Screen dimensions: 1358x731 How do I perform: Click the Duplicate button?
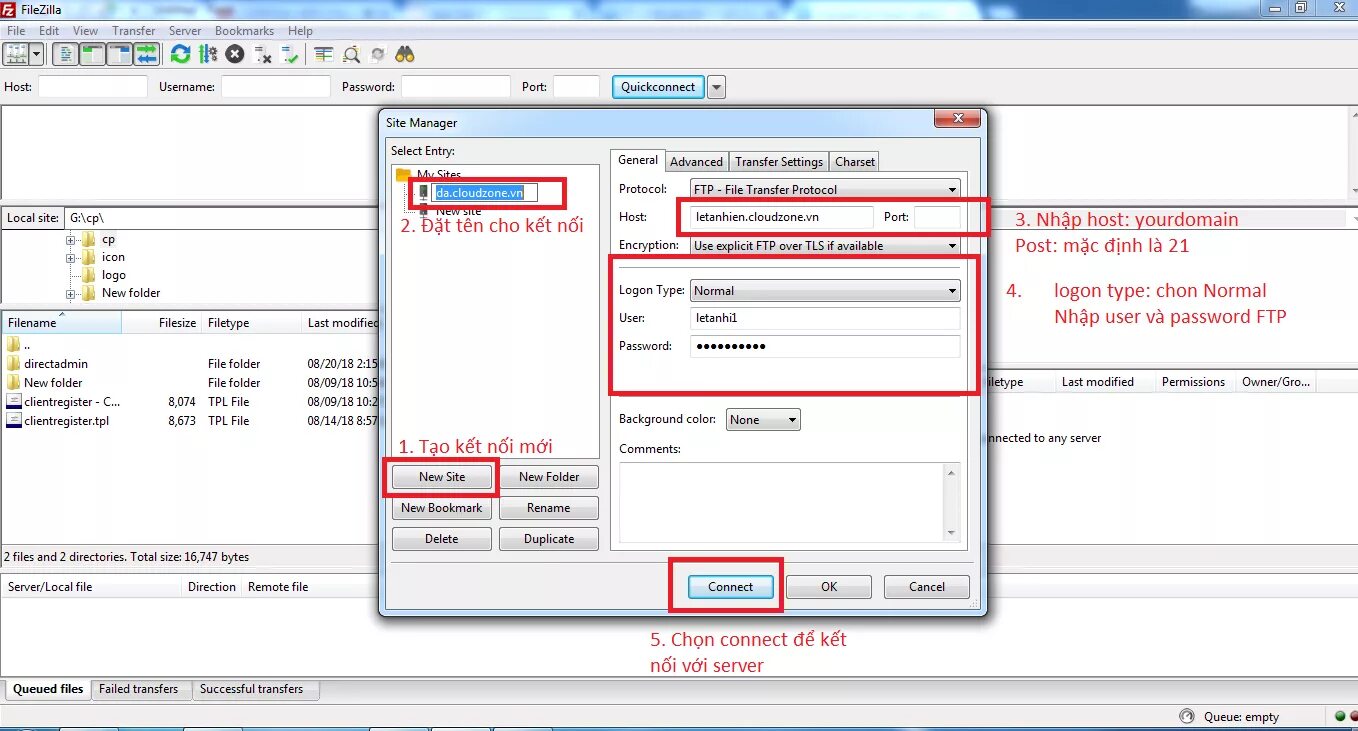549,539
